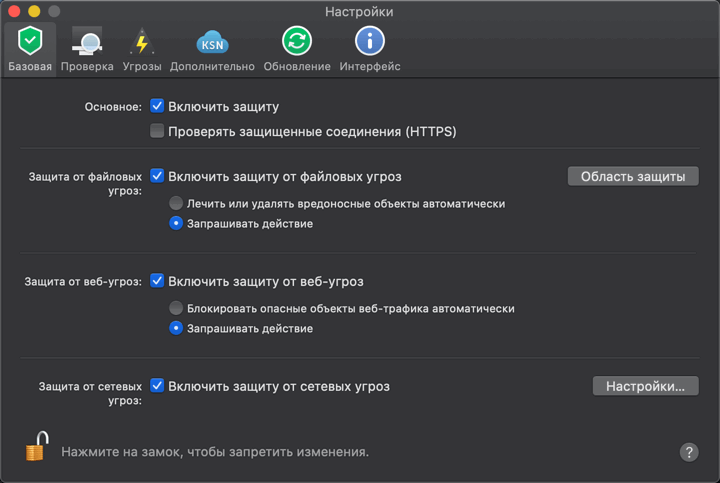Open help with the question mark button
Image resolution: width=720 pixels, height=483 pixels.
689,452
